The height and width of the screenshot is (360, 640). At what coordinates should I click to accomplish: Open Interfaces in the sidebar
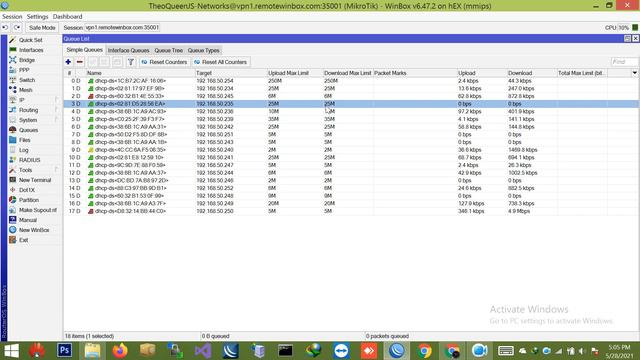coord(31,50)
